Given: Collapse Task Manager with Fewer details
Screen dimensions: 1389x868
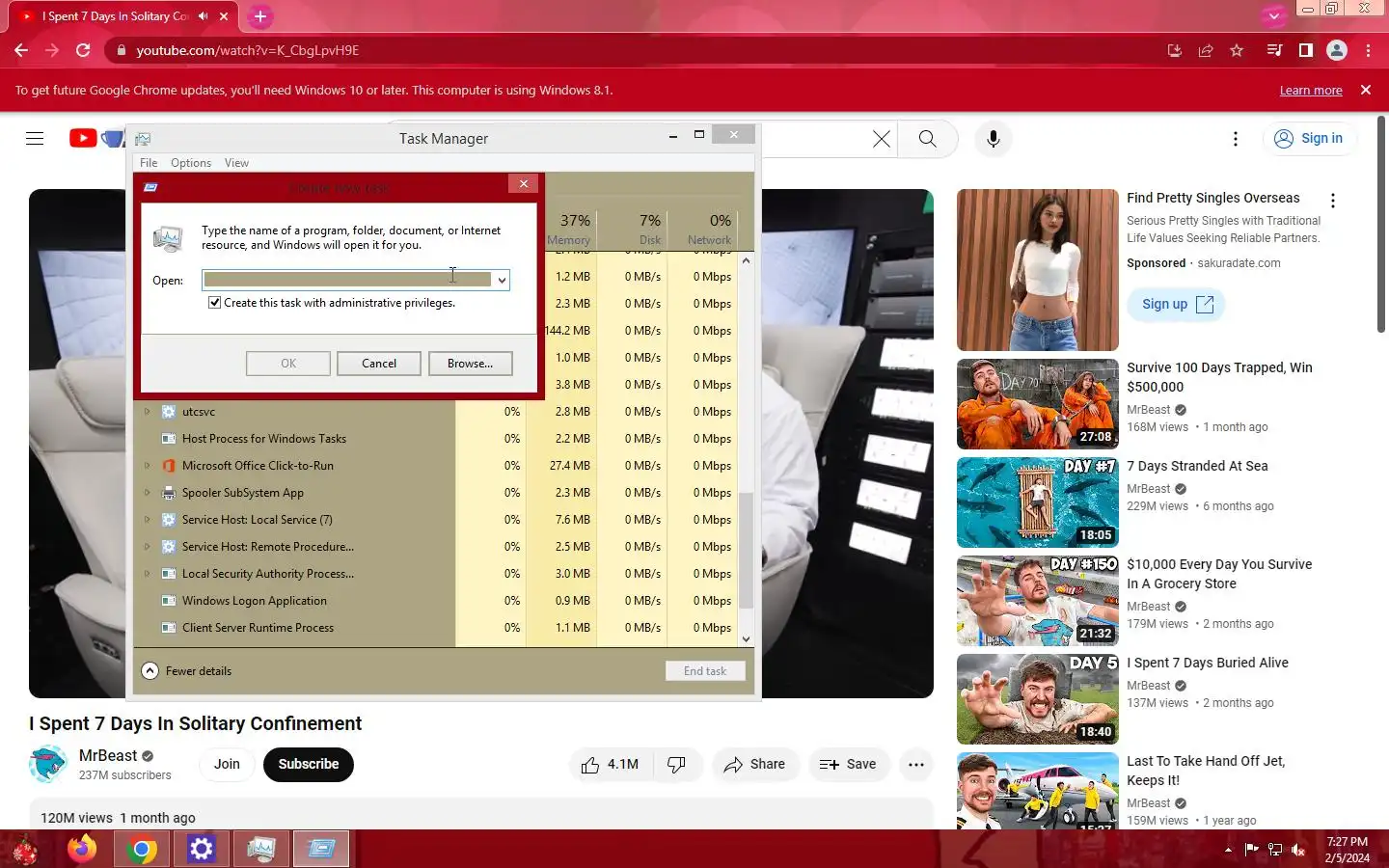Looking at the screenshot, I should [x=187, y=671].
